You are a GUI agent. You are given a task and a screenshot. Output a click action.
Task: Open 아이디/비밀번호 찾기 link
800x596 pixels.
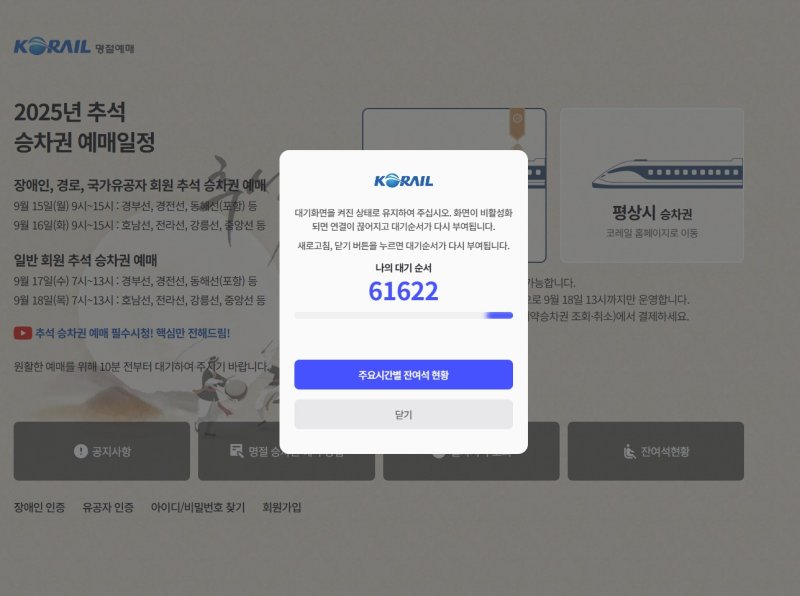click(198, 507)
